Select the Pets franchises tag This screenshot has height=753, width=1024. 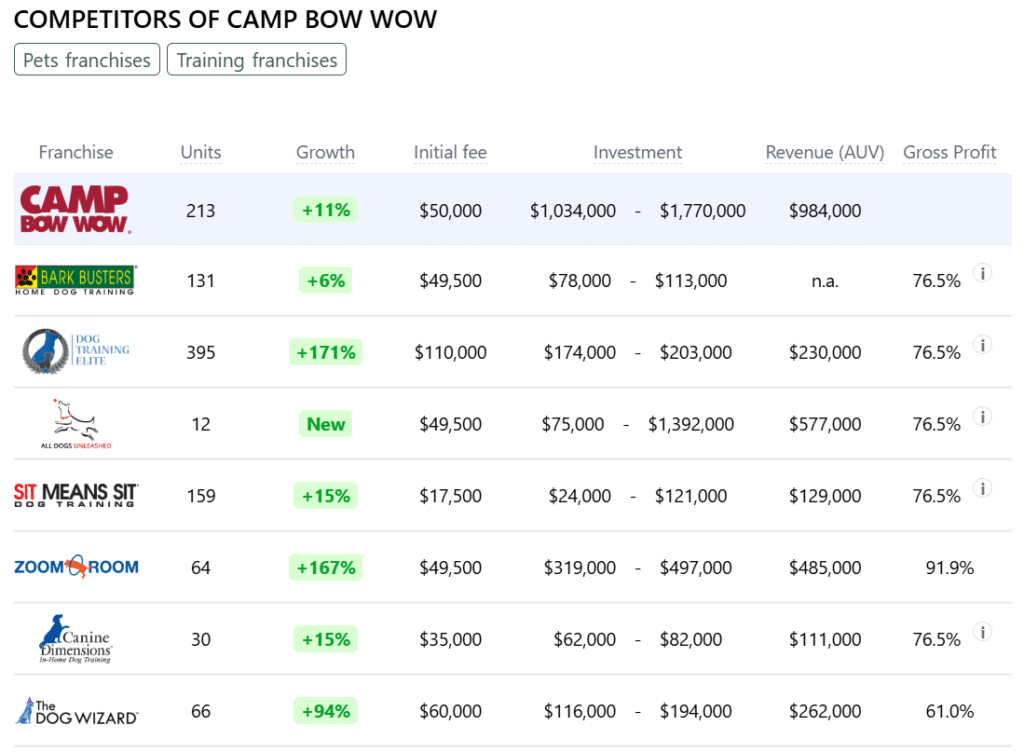point(87,59)
